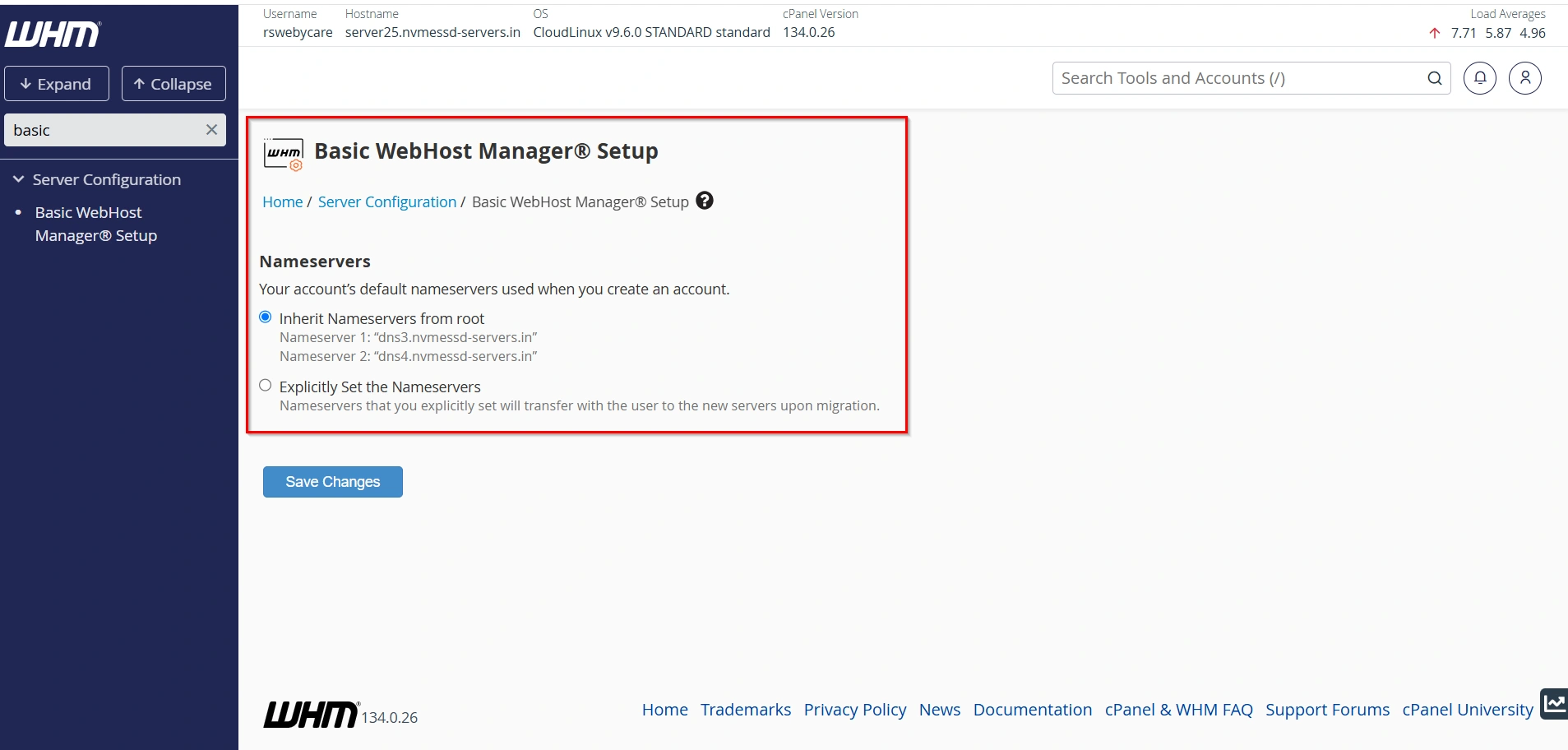1568x750 pixels.
Task: Click Nameserver 2 dns4.nvmessd-servers.in text
Action: click(409, 356)
